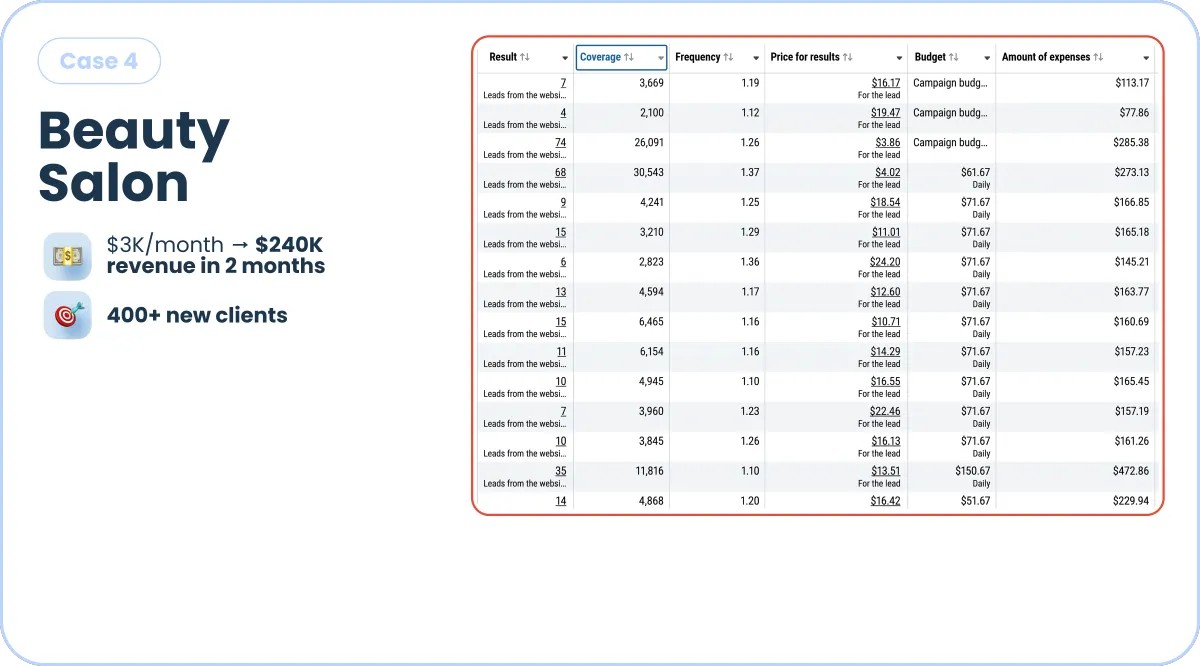
Task: Open the Frequency column dropdown arrow
Action: 756,58
